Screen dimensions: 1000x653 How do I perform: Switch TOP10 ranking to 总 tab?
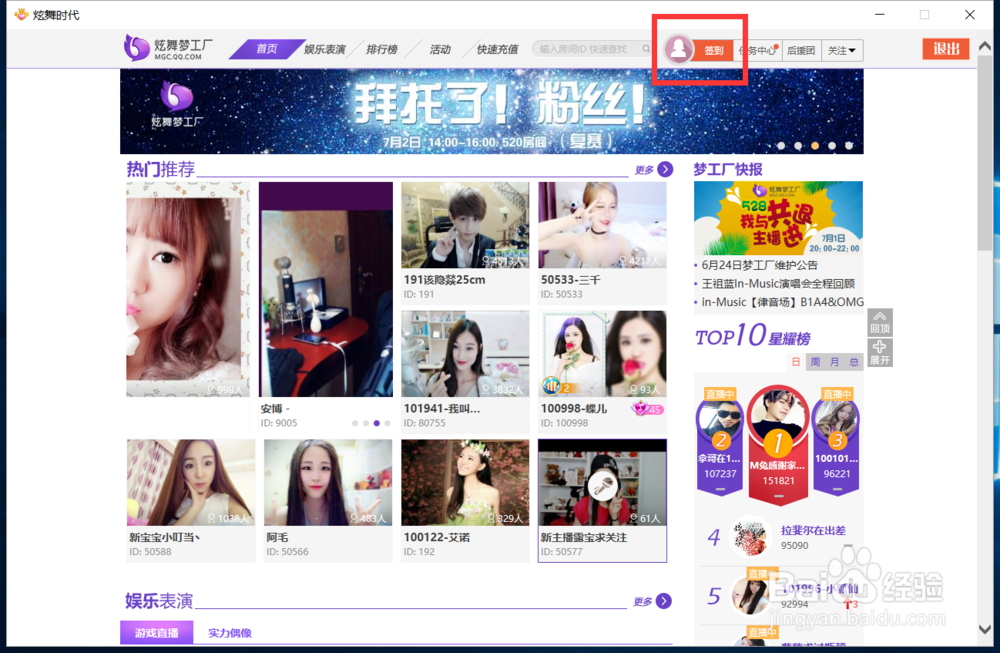853,362
